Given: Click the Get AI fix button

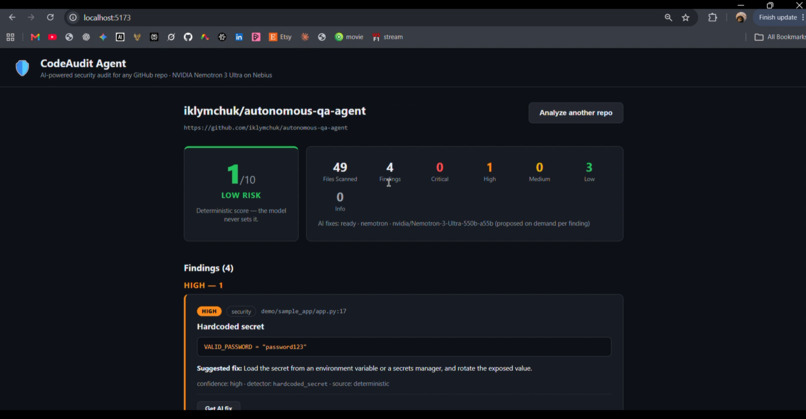Looking at the screenshot, I should [x=218, y=407].
